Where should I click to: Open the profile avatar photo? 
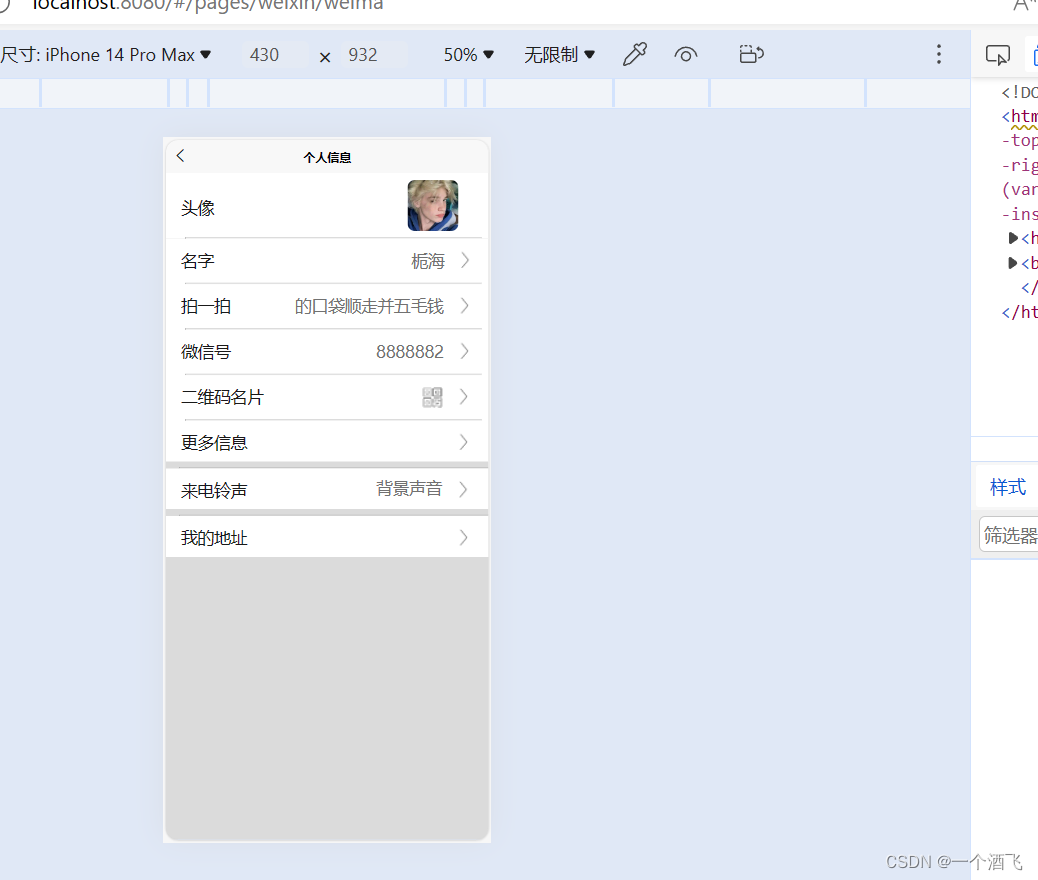[432, 205]
